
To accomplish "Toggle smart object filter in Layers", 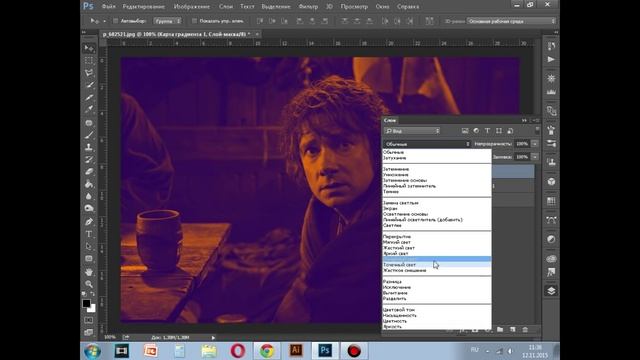I will click(510, 131).
